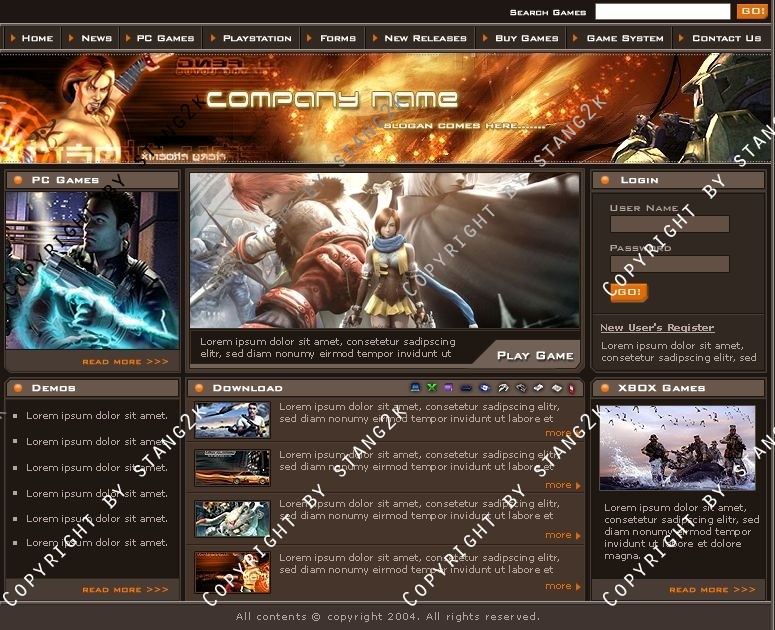The image size is (775, 630).
Task: Click 'more' link for third download item
Action: (558, 535)
